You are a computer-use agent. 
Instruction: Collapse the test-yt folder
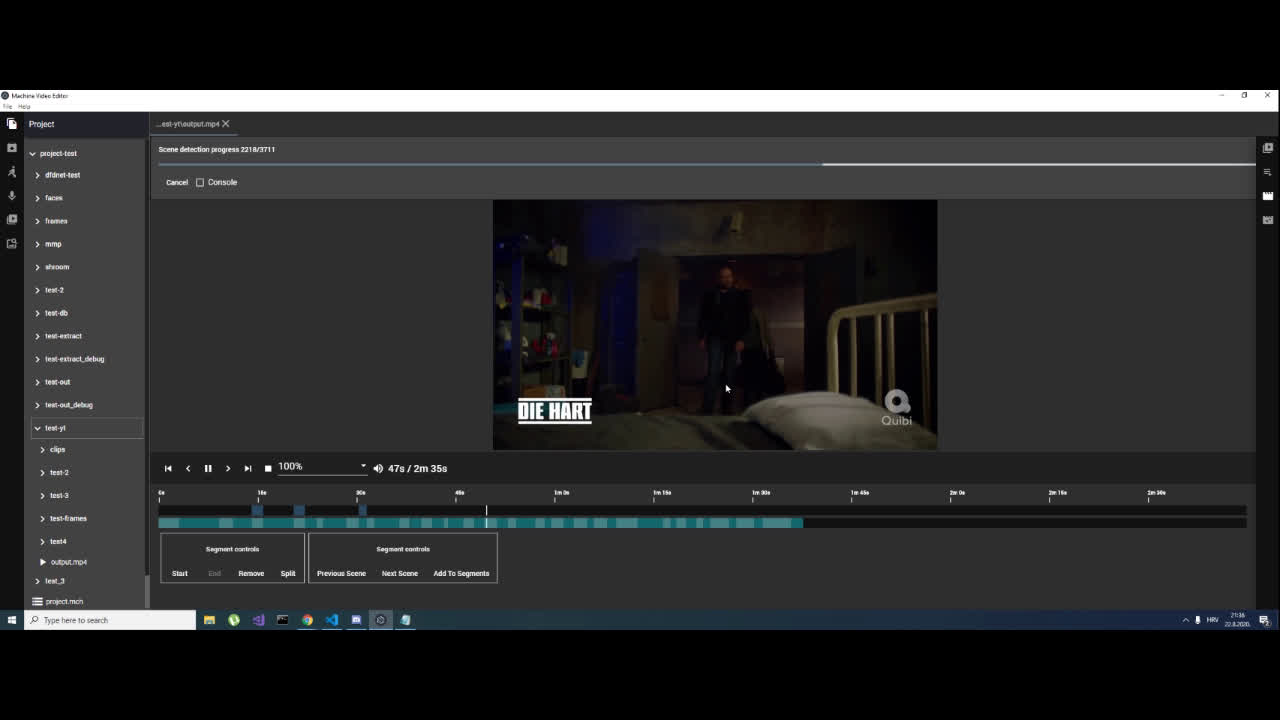[x=37, y=427]
